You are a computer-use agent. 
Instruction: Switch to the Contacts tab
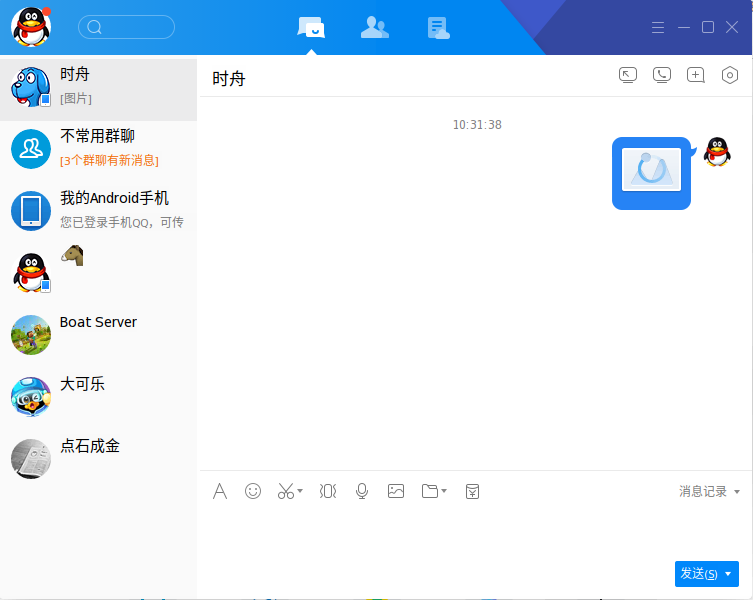[x=375, y=28]
